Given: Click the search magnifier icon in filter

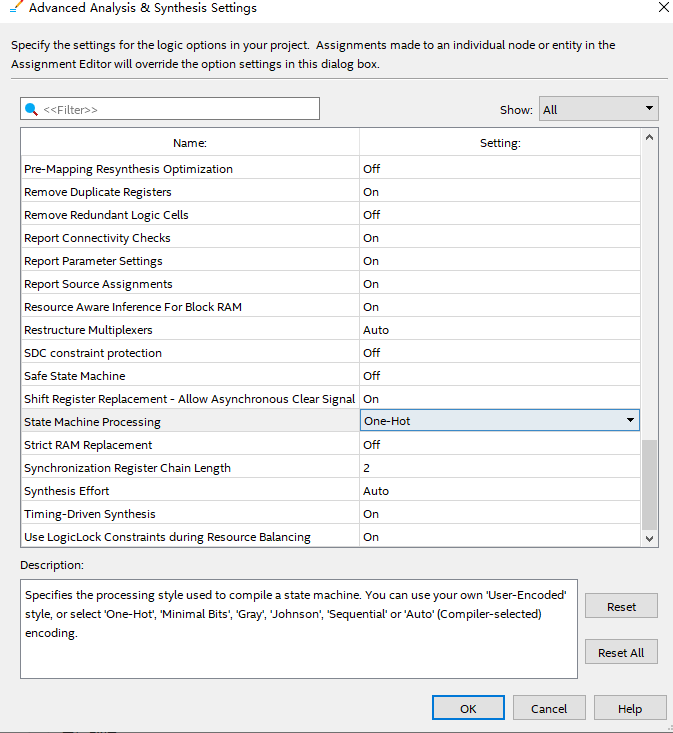Looking at the screenshot, I should (x=31, y=109).
